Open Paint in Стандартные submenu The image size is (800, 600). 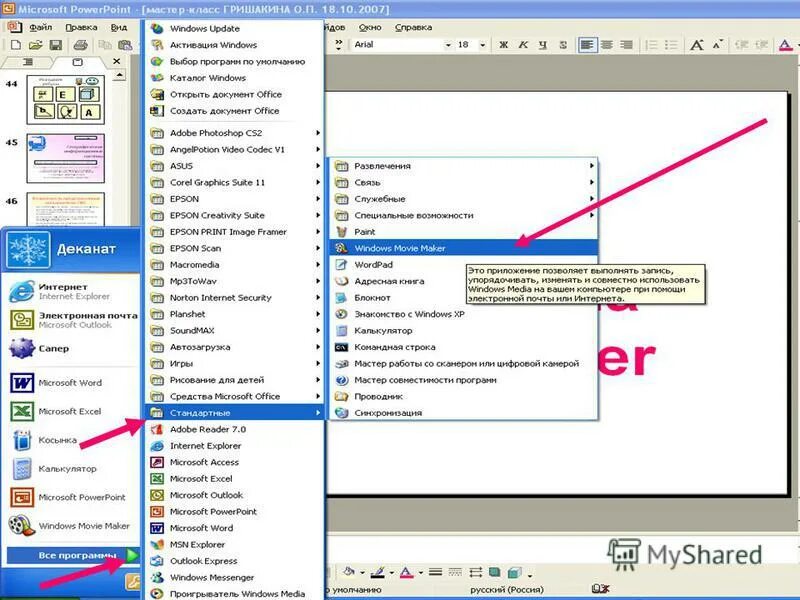point(463,232)
